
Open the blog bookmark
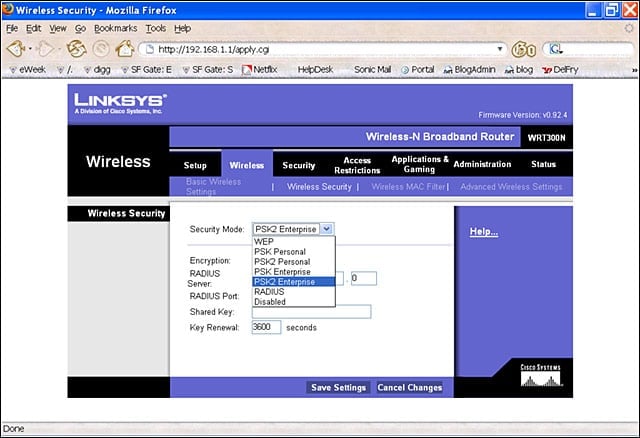(x=519, y=70)
